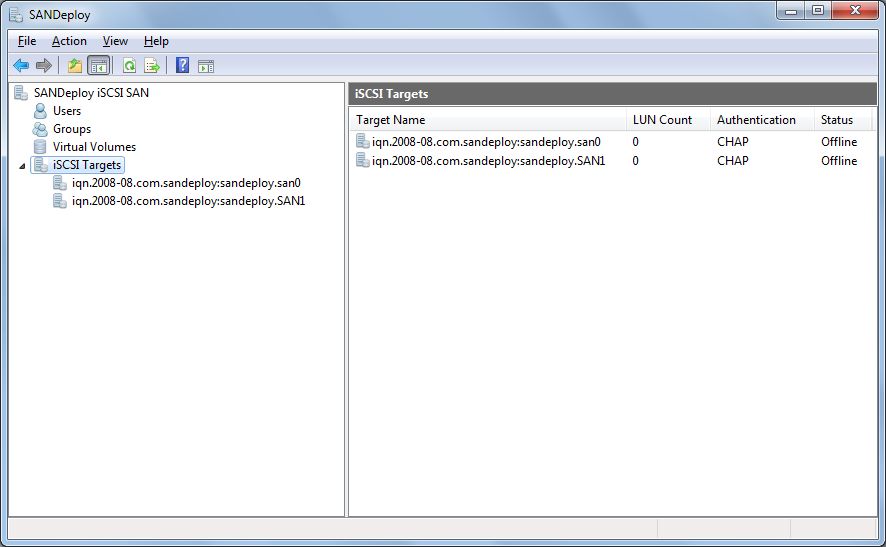Click the SANDeploy iSCSI SAN server icon

21,93
